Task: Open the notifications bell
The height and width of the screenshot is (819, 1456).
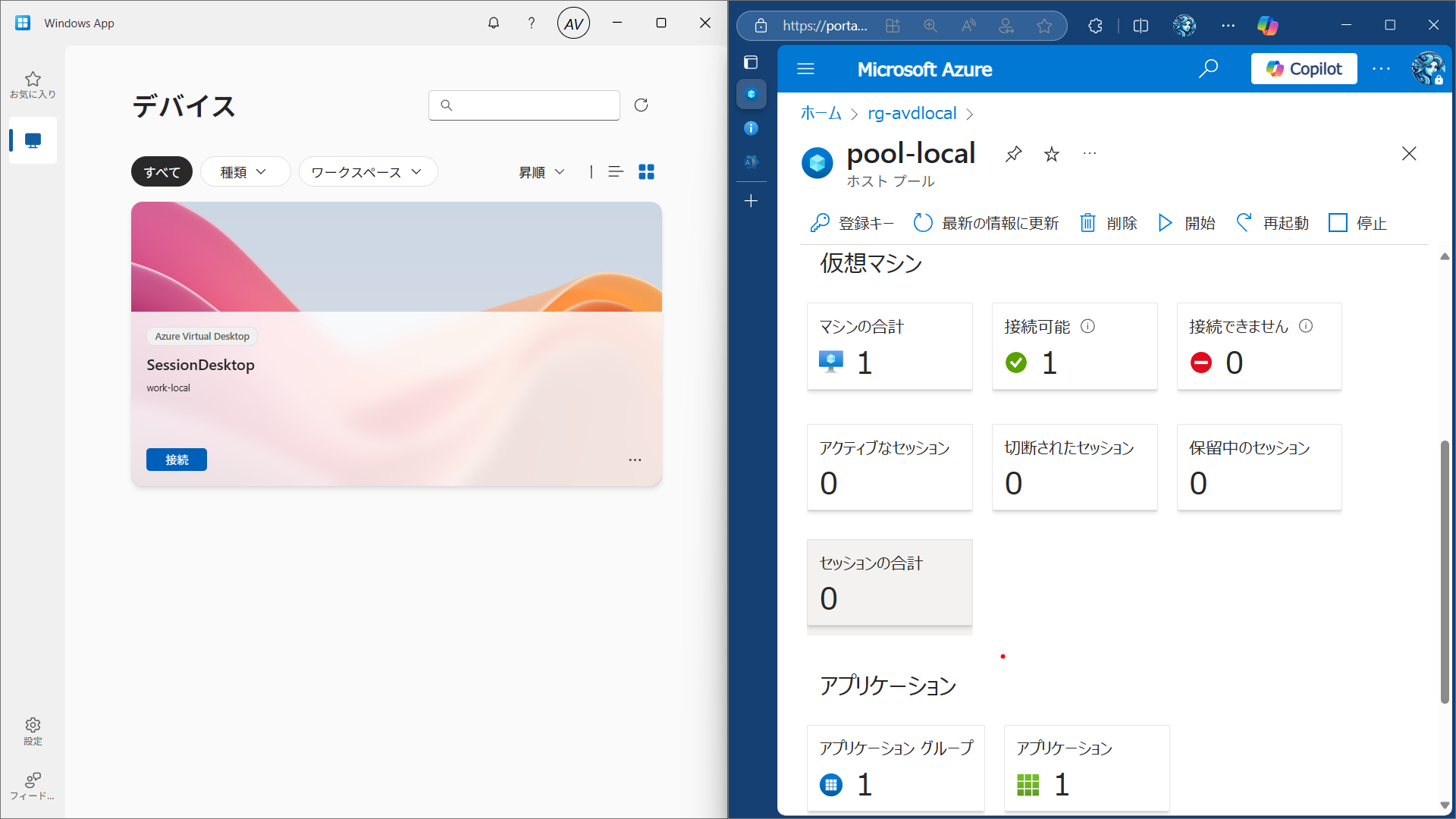Action: (494, 23)
